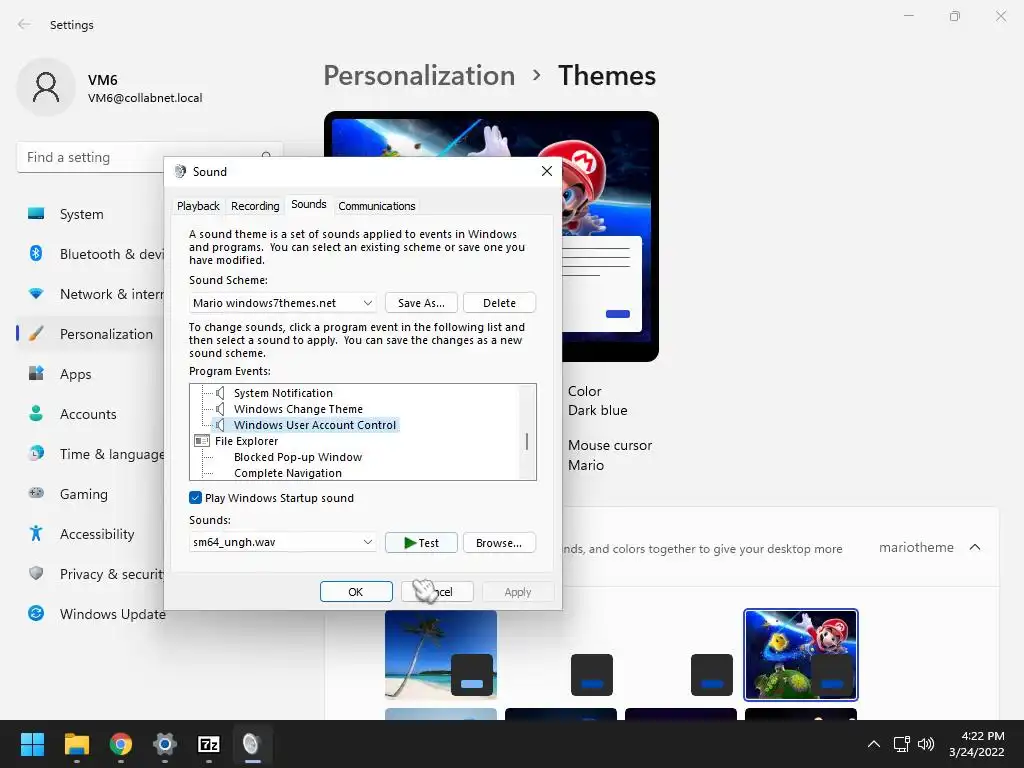Image resolution: width=1024 pixels, height=768 pixels.
Task: Click the File Explorer group icon in events
Action: pyautogui.click(x=202, y=441)
